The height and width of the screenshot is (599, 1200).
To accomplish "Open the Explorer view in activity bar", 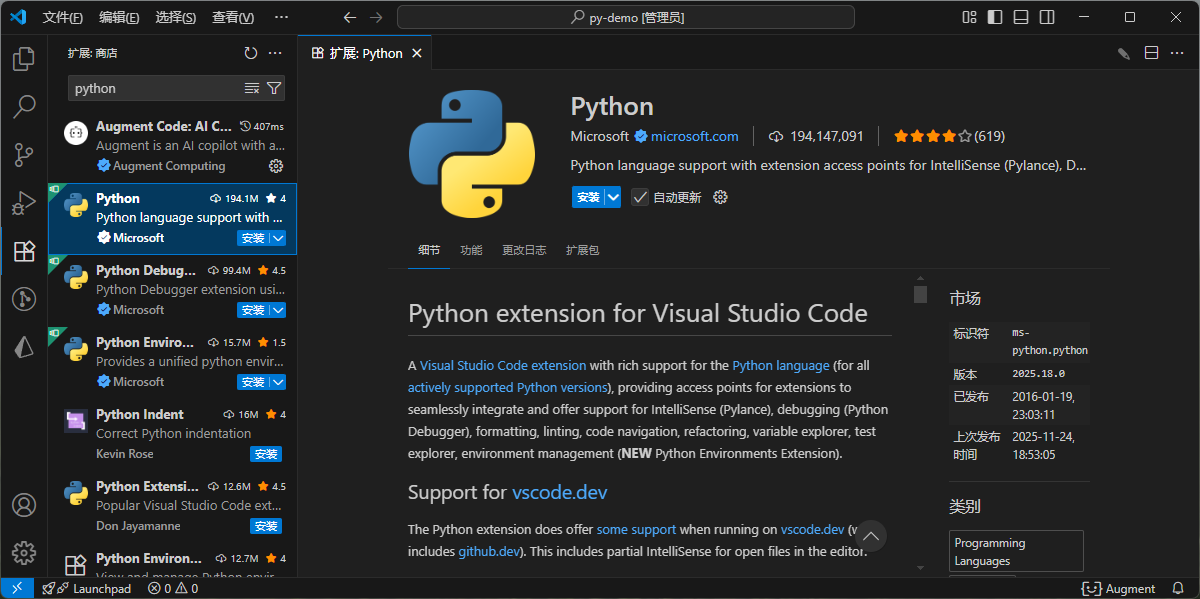I will point(24,59).
